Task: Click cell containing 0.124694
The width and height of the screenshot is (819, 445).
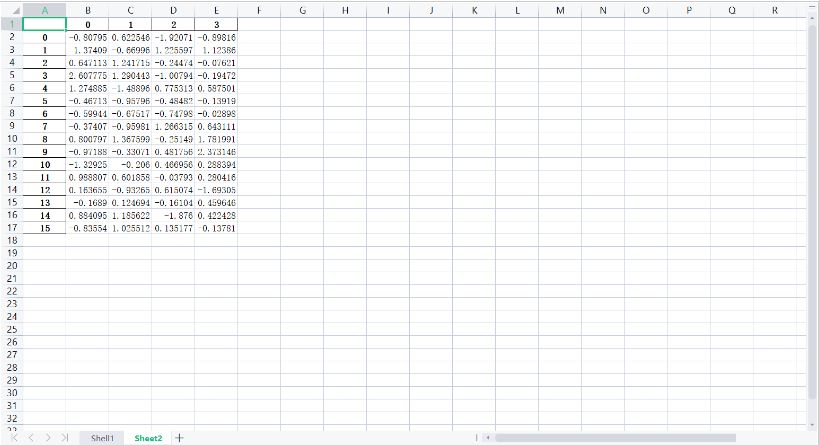Action: point(130,203)
